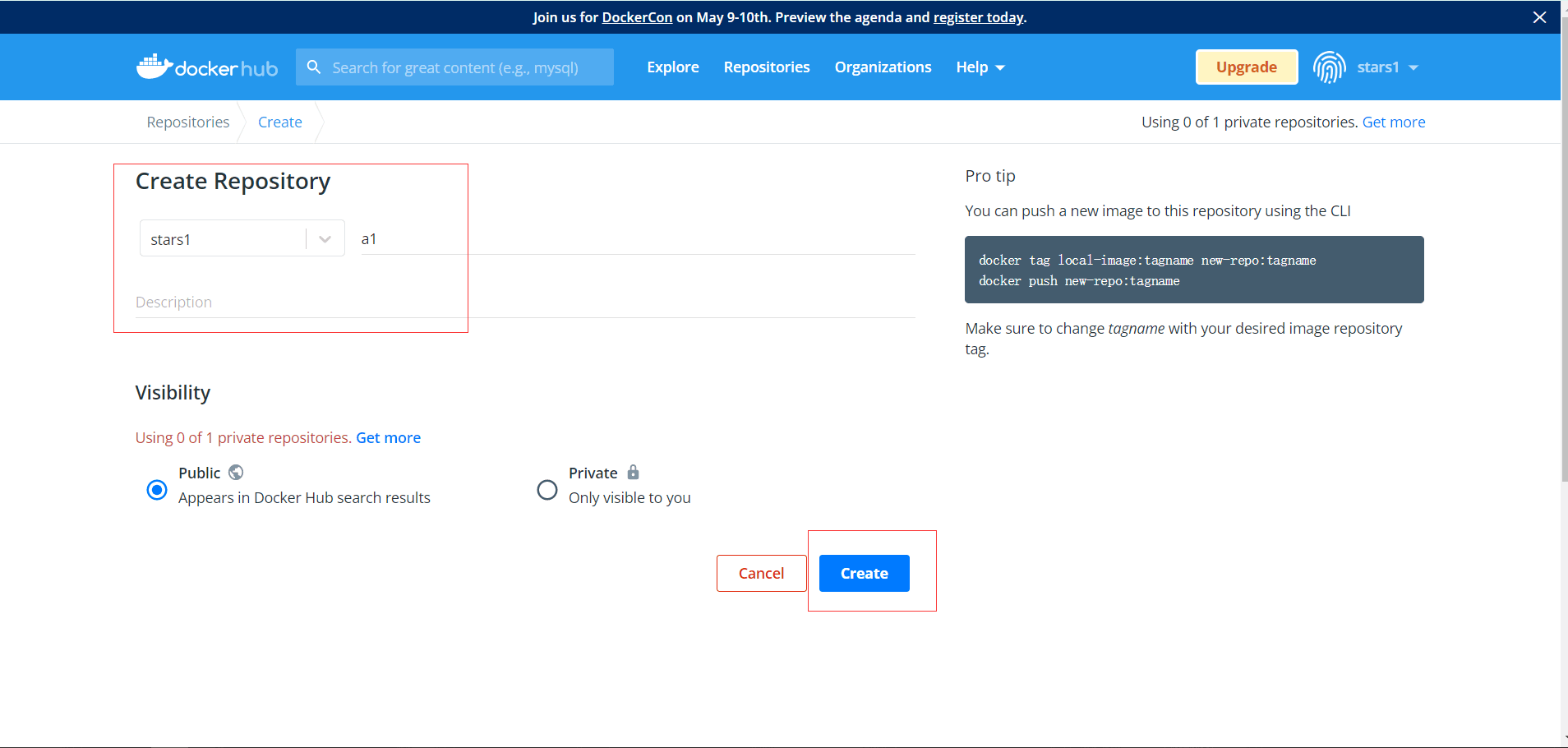This screenshot has width=1568, height=748.
Task: Click the Repositories breadcrumb
Action: click(x=188, y=122)
